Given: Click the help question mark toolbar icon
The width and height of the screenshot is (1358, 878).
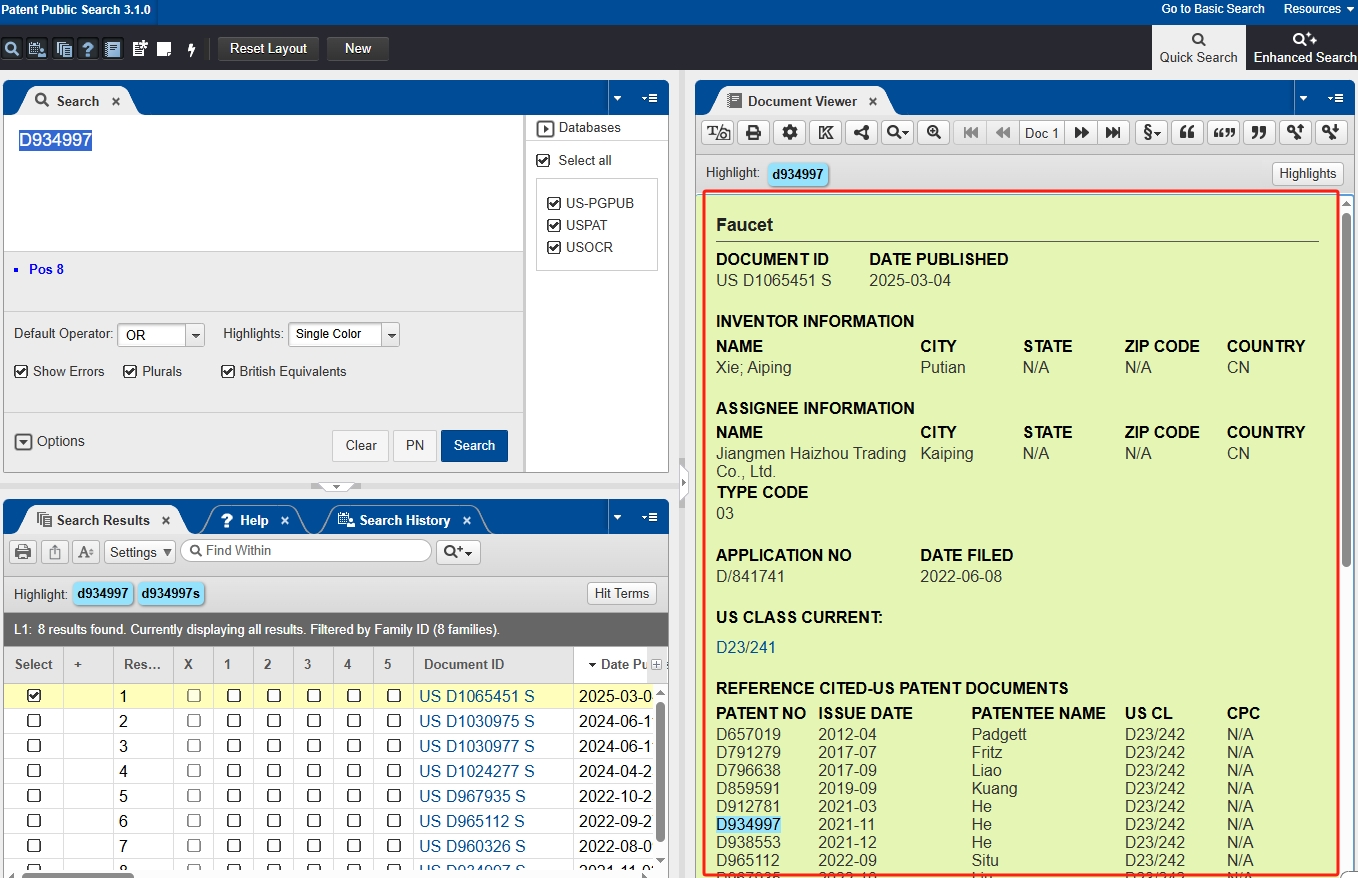Looking at the screenshot, I should 88,49.
